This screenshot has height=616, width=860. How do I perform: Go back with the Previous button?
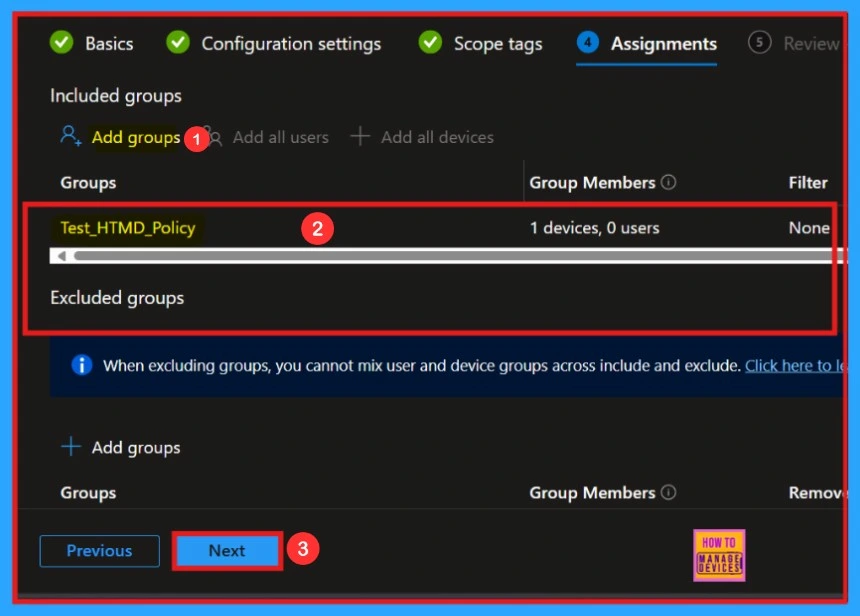(x=99, y=551)
